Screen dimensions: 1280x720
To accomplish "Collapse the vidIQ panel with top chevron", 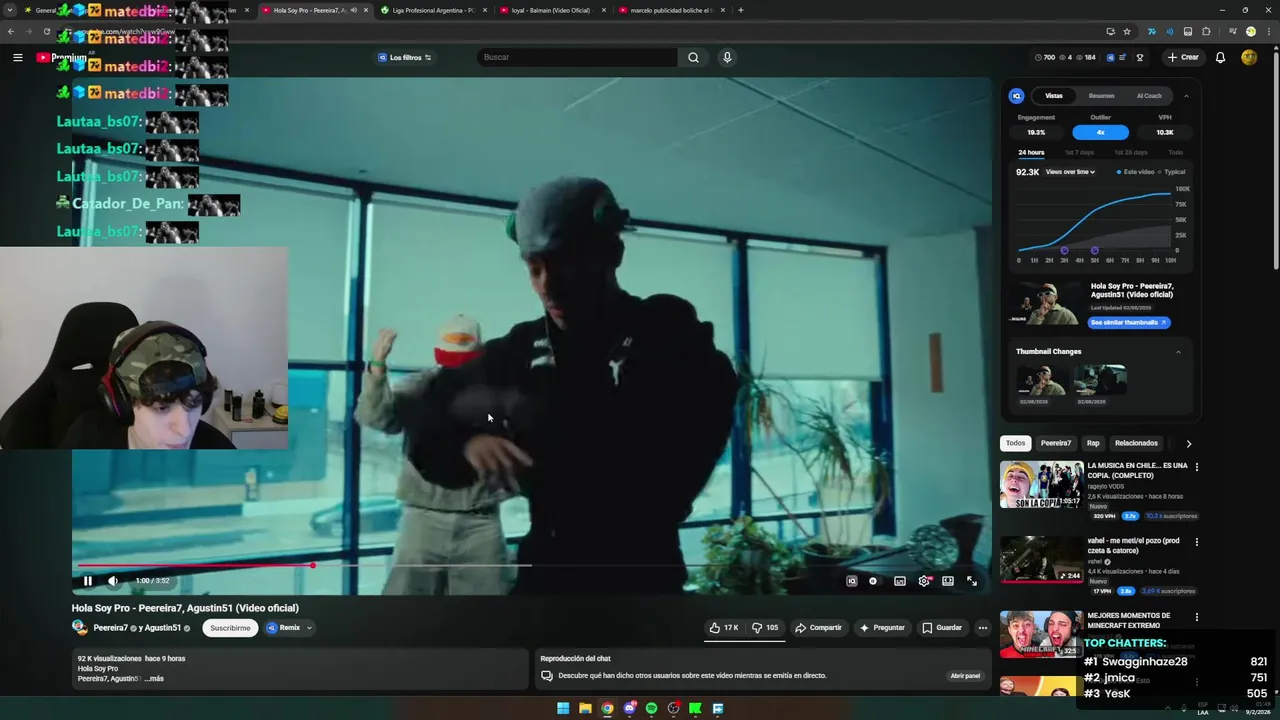I will 1186,96.
